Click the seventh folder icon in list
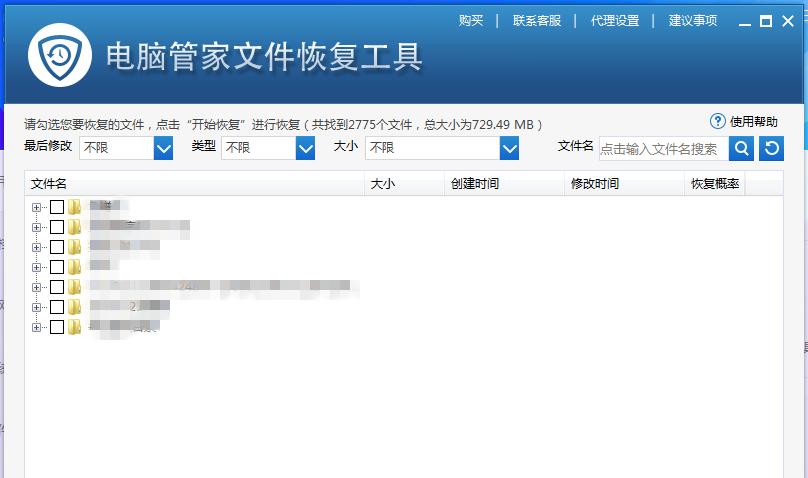Viewport: 808px width, 478px height. pos(75,327)
